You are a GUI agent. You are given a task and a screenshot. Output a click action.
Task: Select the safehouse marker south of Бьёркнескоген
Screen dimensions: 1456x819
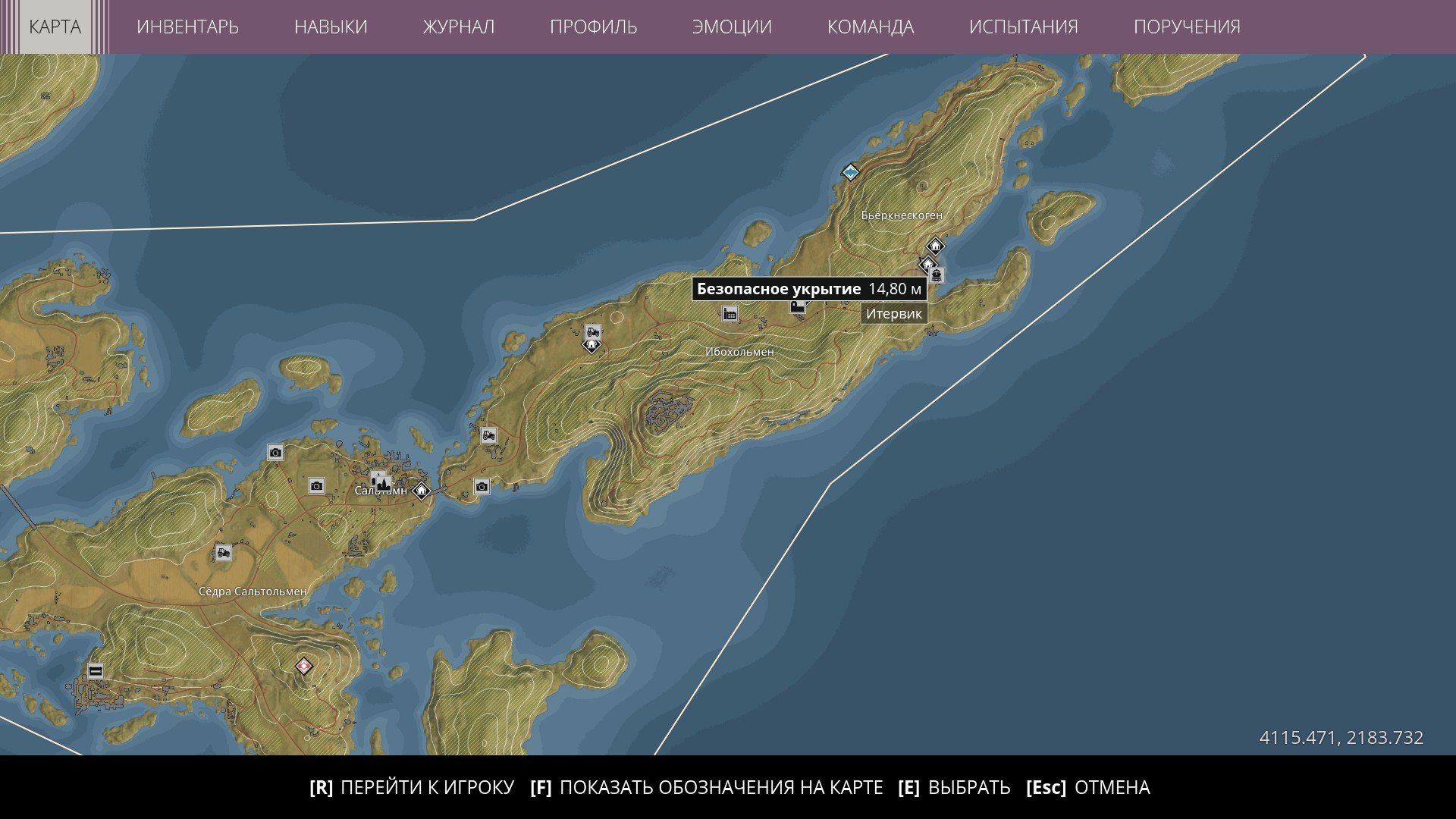click(935, 246)
